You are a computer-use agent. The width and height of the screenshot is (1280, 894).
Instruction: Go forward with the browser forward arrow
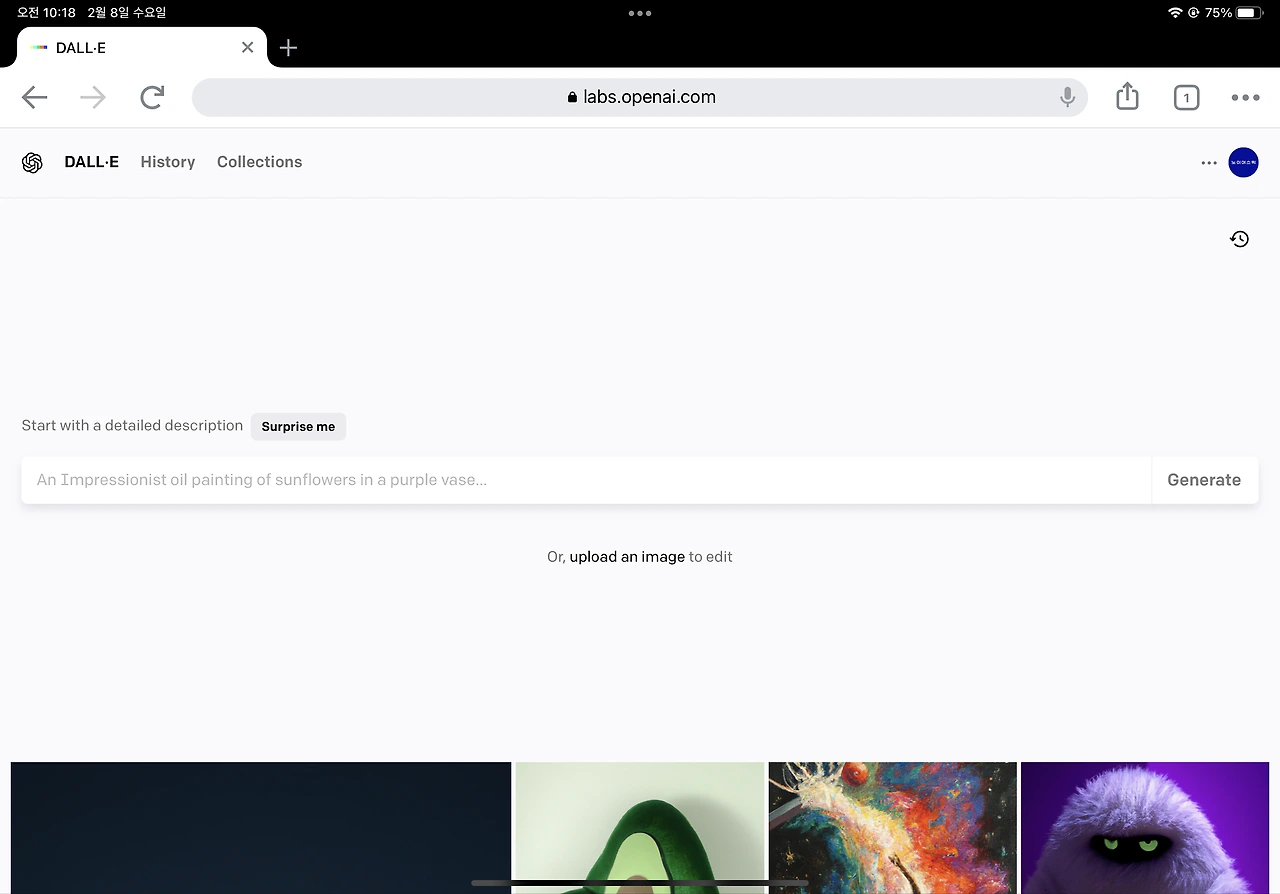pyautogui.click(x=93, y=97)
